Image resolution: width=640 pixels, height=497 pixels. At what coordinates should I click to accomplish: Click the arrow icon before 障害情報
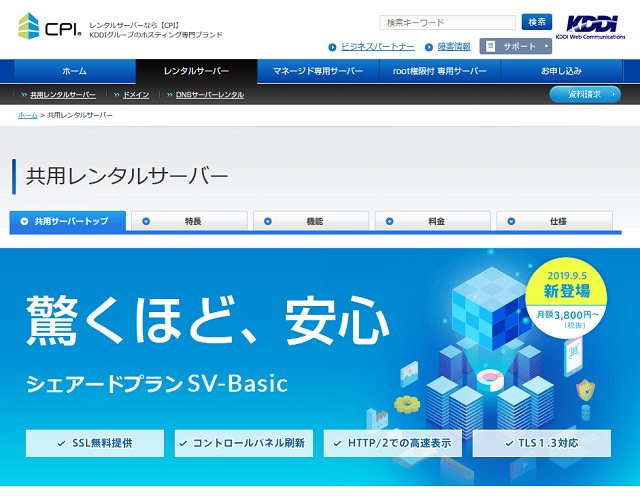(429, 47)
